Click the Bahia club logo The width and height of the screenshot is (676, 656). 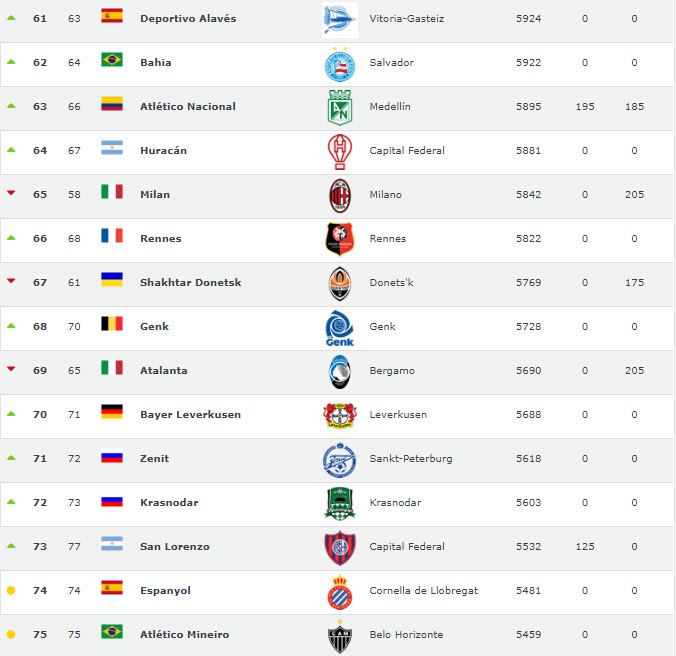click(x=340, y=65)
